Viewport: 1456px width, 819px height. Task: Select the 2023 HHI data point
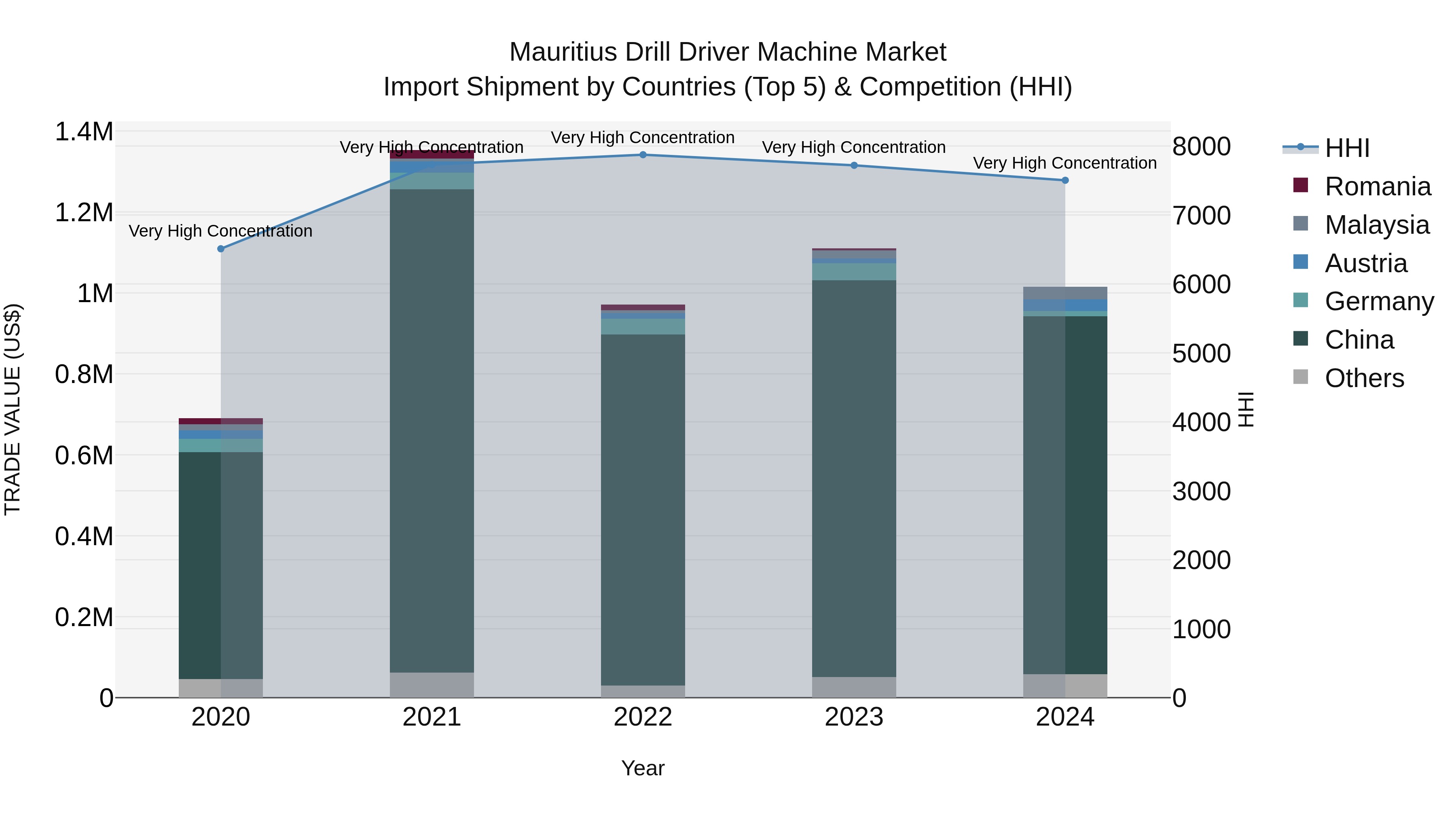[854, 165]
